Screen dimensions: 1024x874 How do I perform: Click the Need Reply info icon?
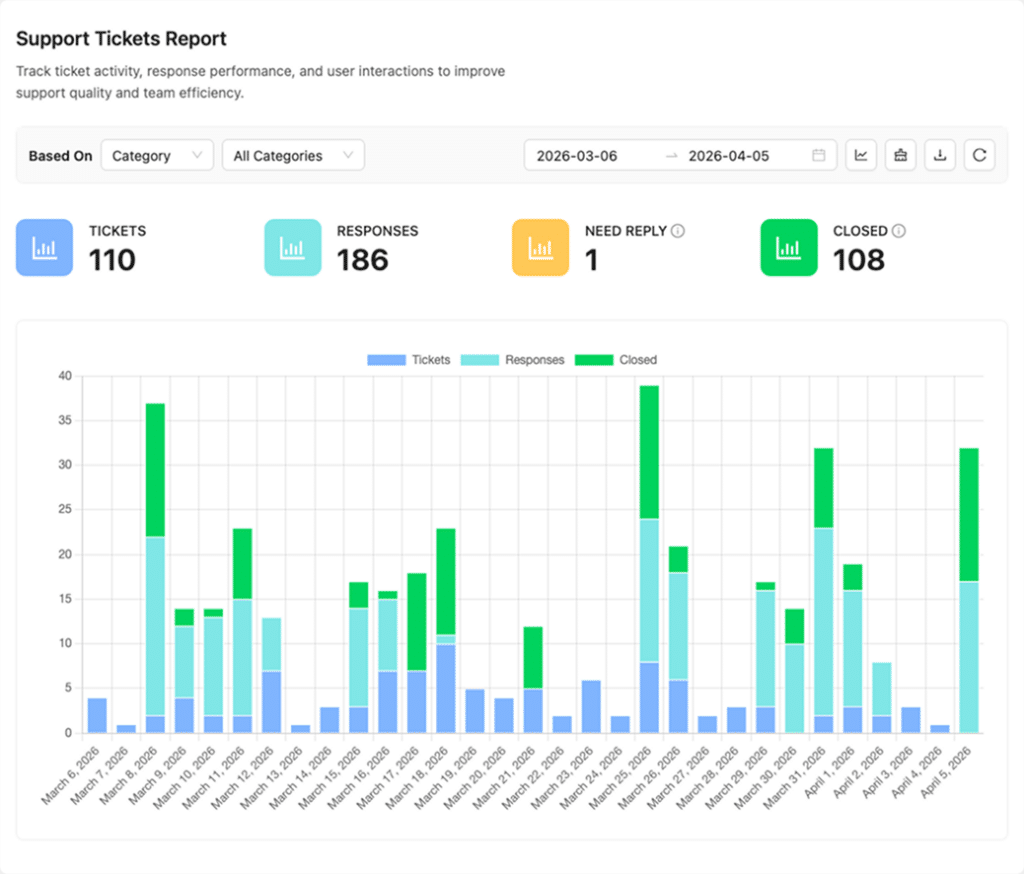678,231
